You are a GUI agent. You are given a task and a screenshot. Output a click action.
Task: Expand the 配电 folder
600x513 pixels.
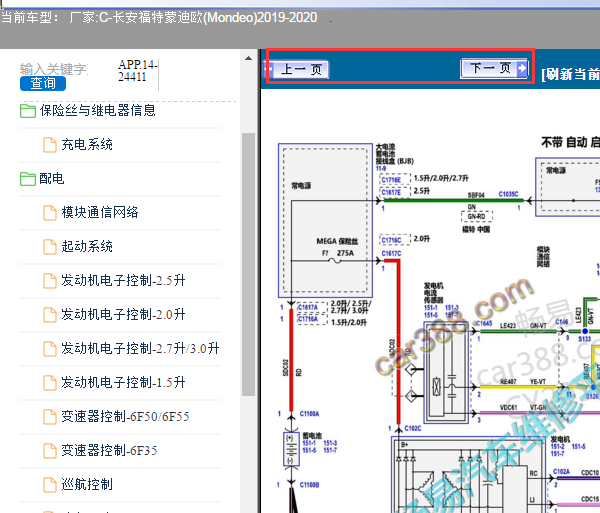pos(52,179)
